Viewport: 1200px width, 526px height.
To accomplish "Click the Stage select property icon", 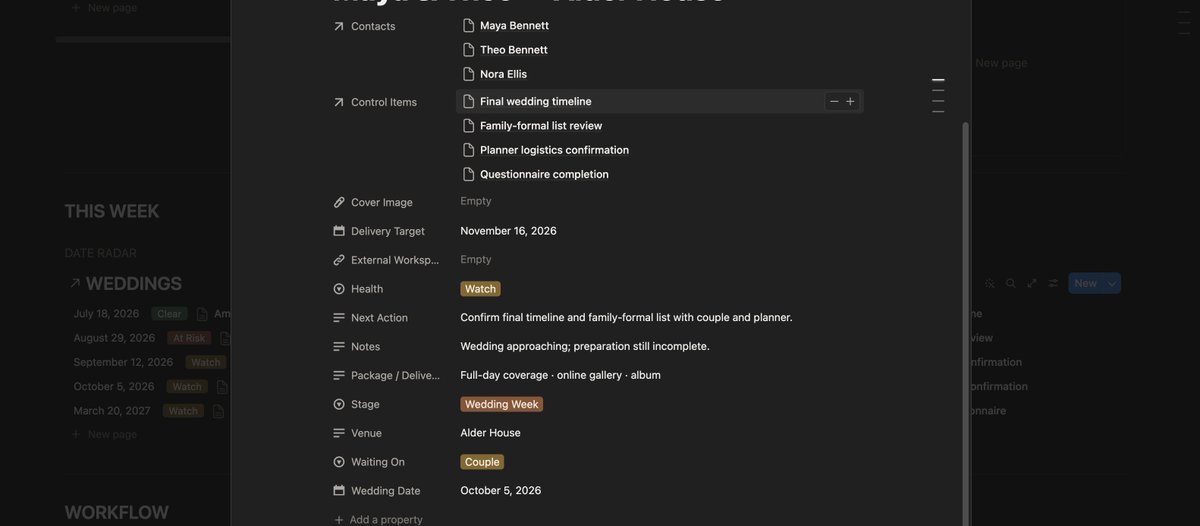I will (x=339, y=404).
